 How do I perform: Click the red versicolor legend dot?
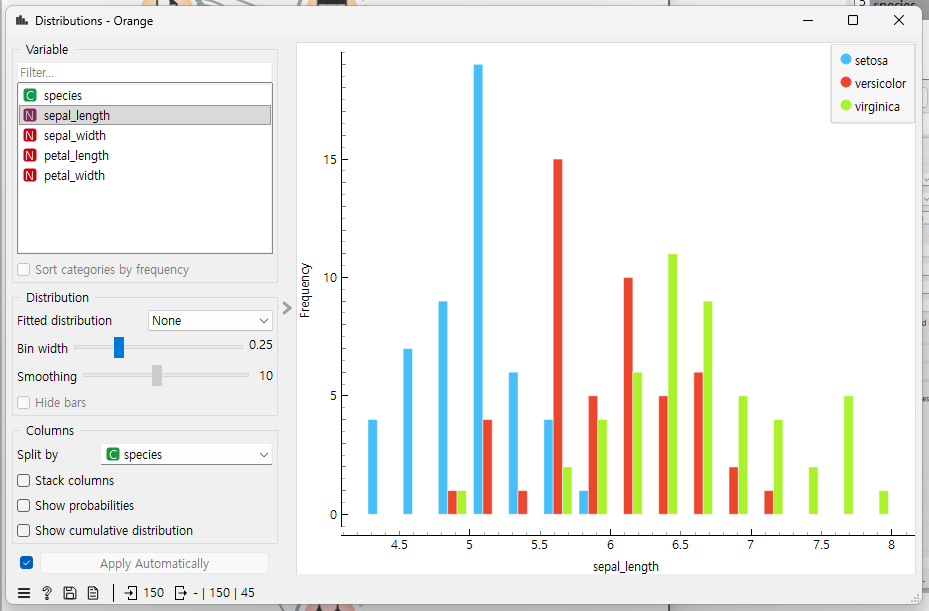tap(845, 82)
